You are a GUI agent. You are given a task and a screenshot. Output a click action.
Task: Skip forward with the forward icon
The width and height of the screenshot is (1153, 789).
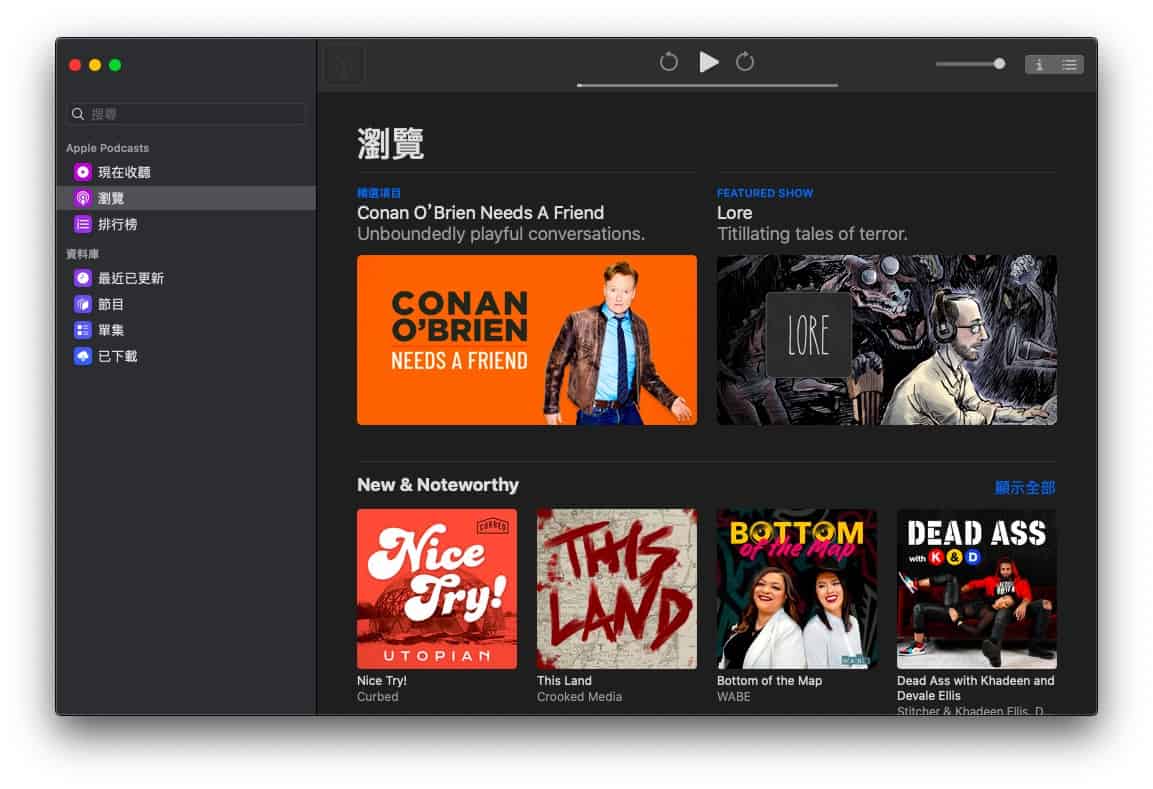coord(745,62)
